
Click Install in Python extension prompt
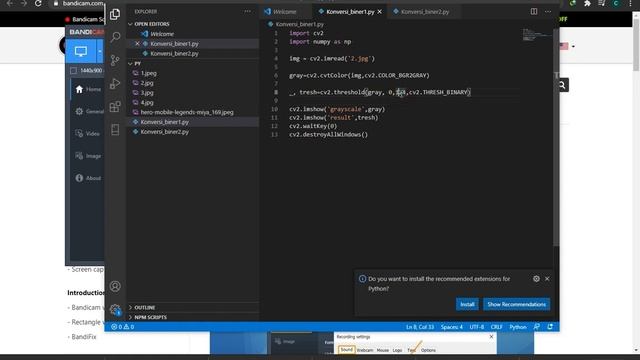(x=467, y=304)
